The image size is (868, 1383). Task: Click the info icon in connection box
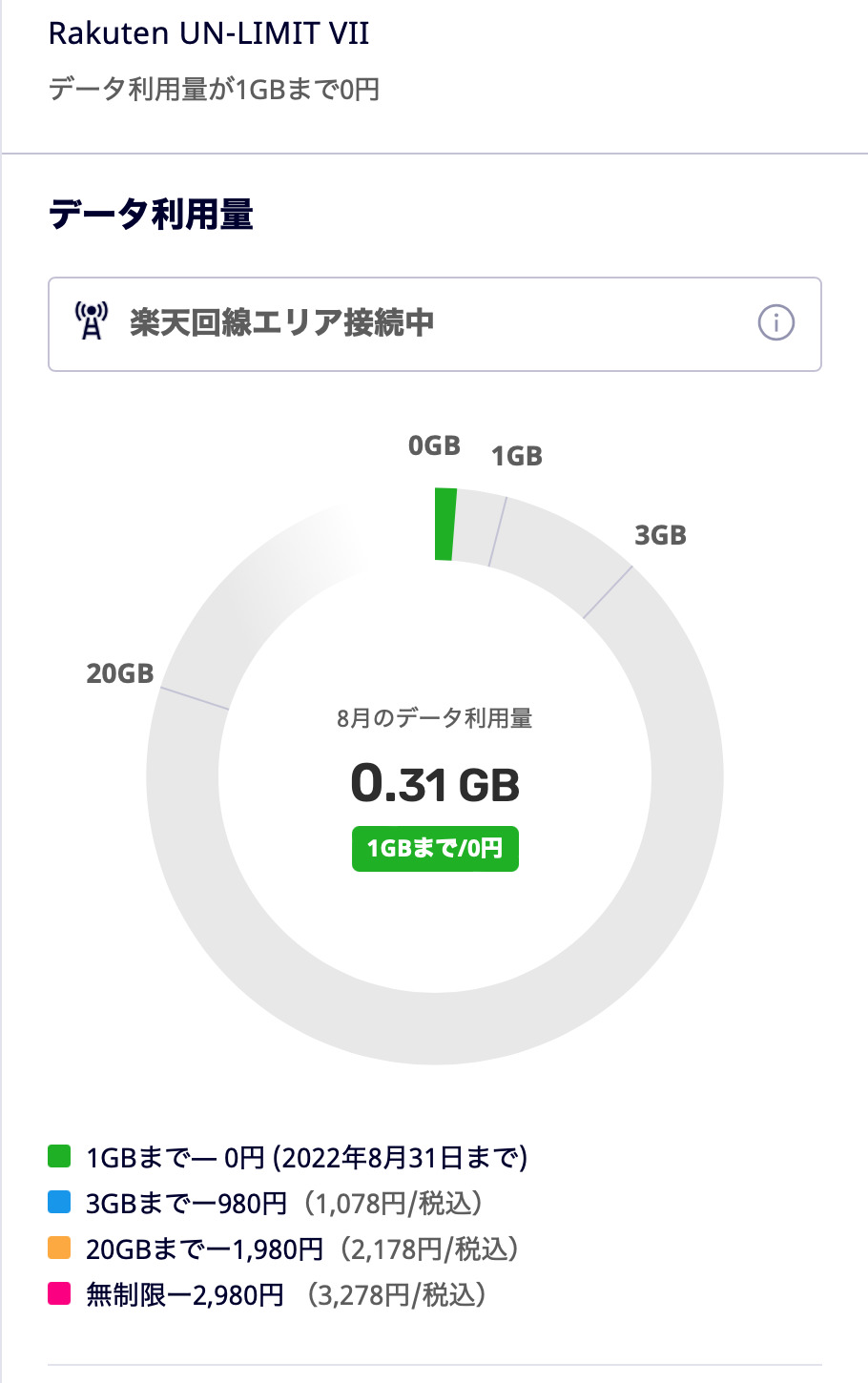tap(775, 323)
